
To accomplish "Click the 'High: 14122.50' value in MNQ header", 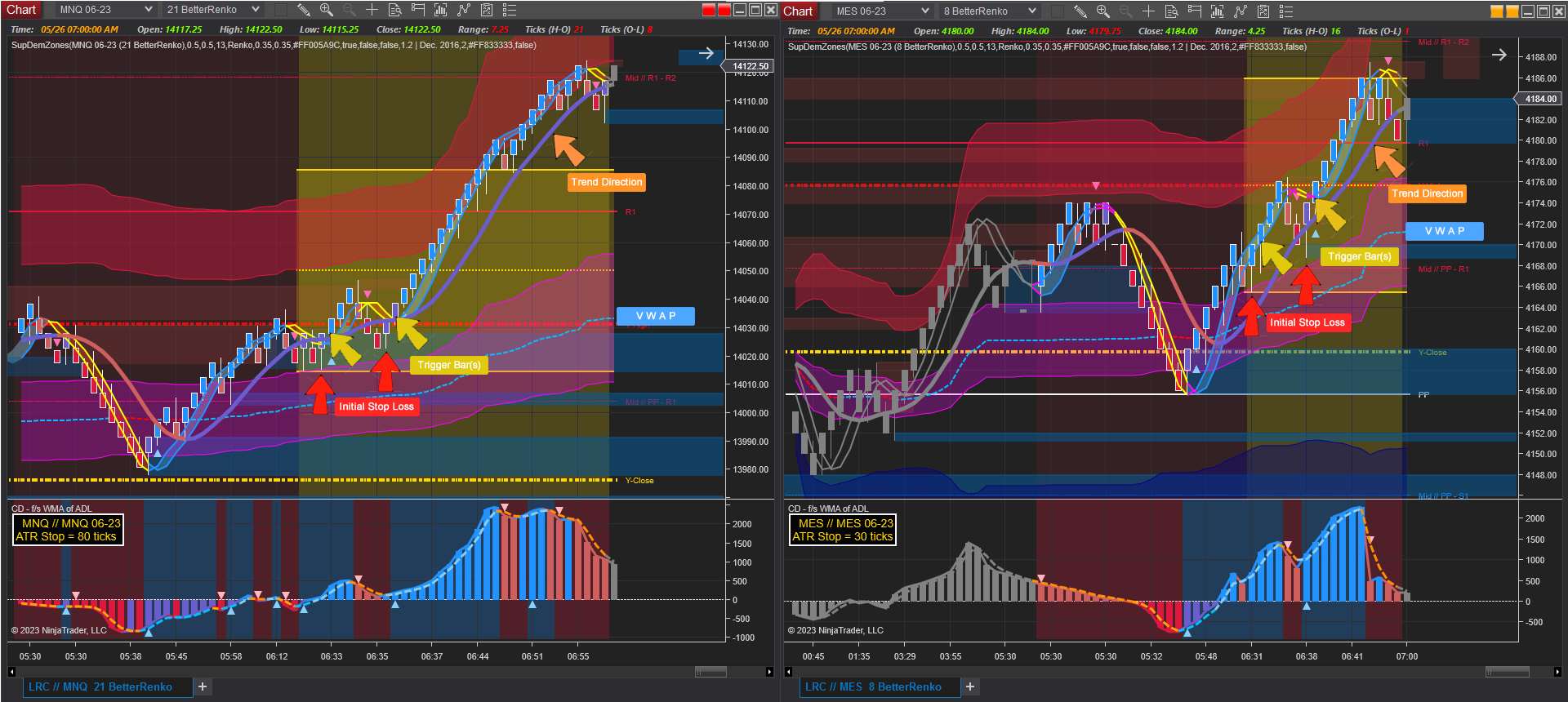I will (x=251, y=29).
